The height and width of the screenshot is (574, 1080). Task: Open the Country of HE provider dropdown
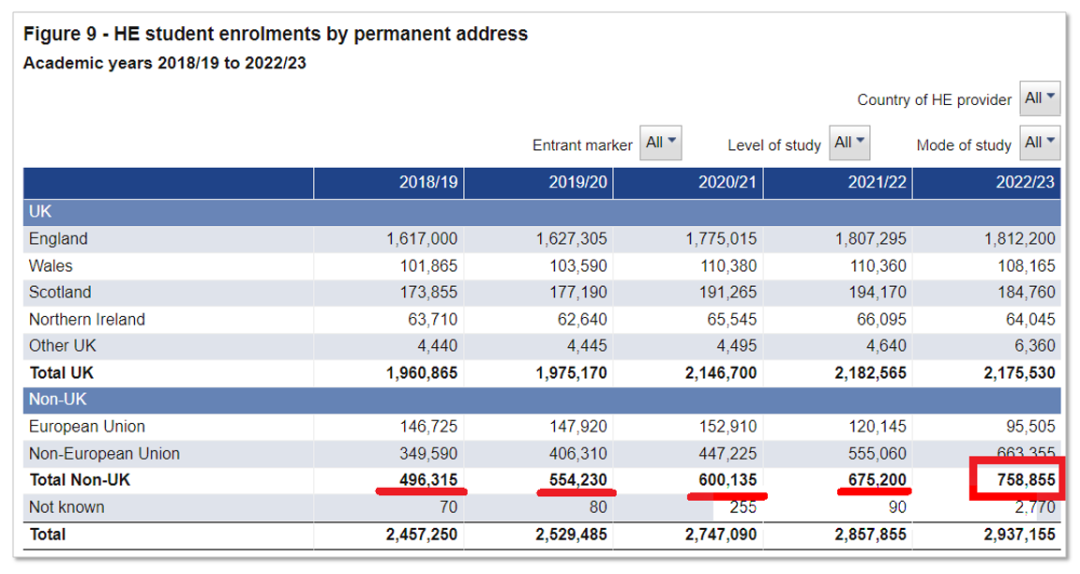point(1039,99)
